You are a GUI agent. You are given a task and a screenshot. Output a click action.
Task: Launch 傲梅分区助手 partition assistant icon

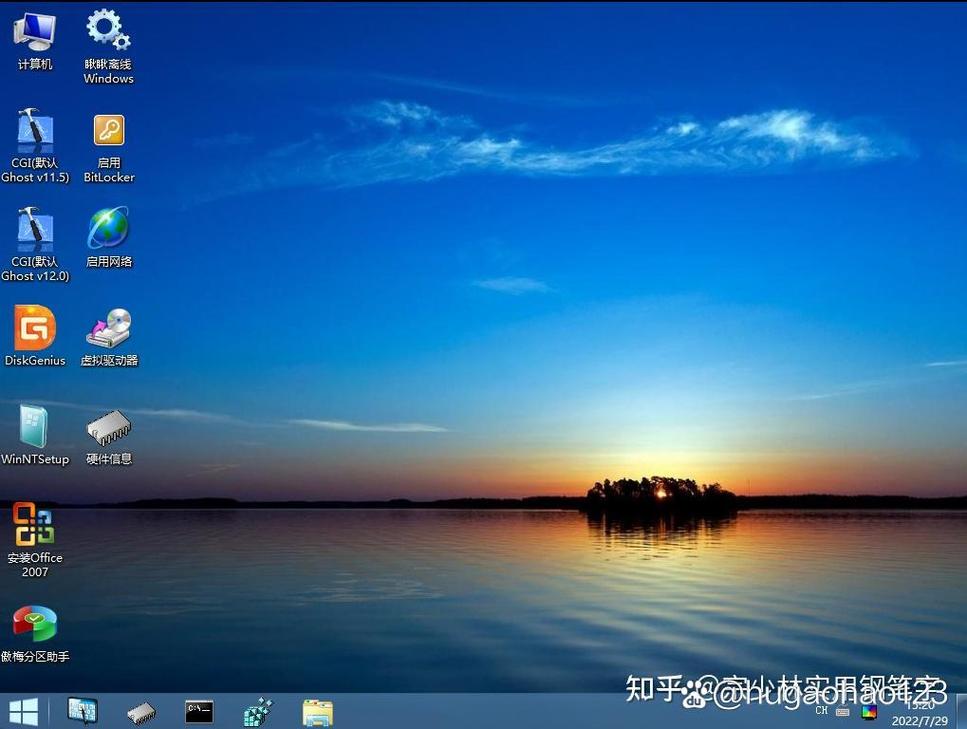click(x=35, y=634)
